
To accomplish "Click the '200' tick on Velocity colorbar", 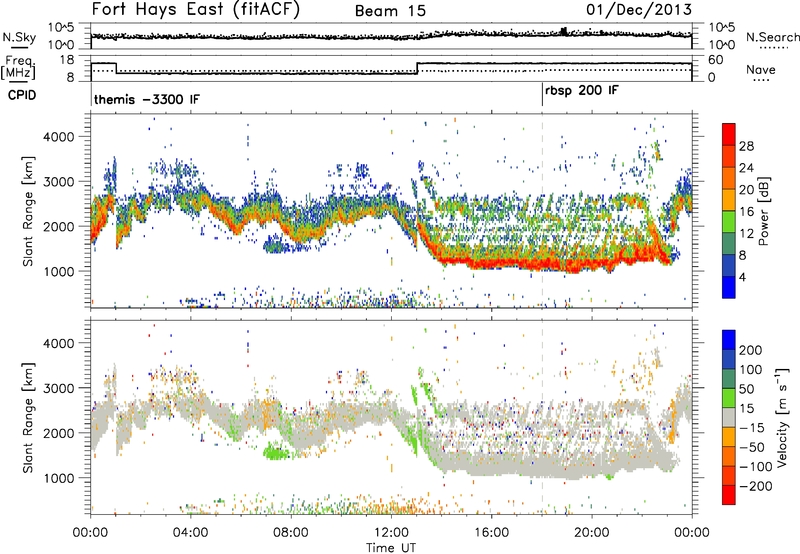I will coord(750,350).
